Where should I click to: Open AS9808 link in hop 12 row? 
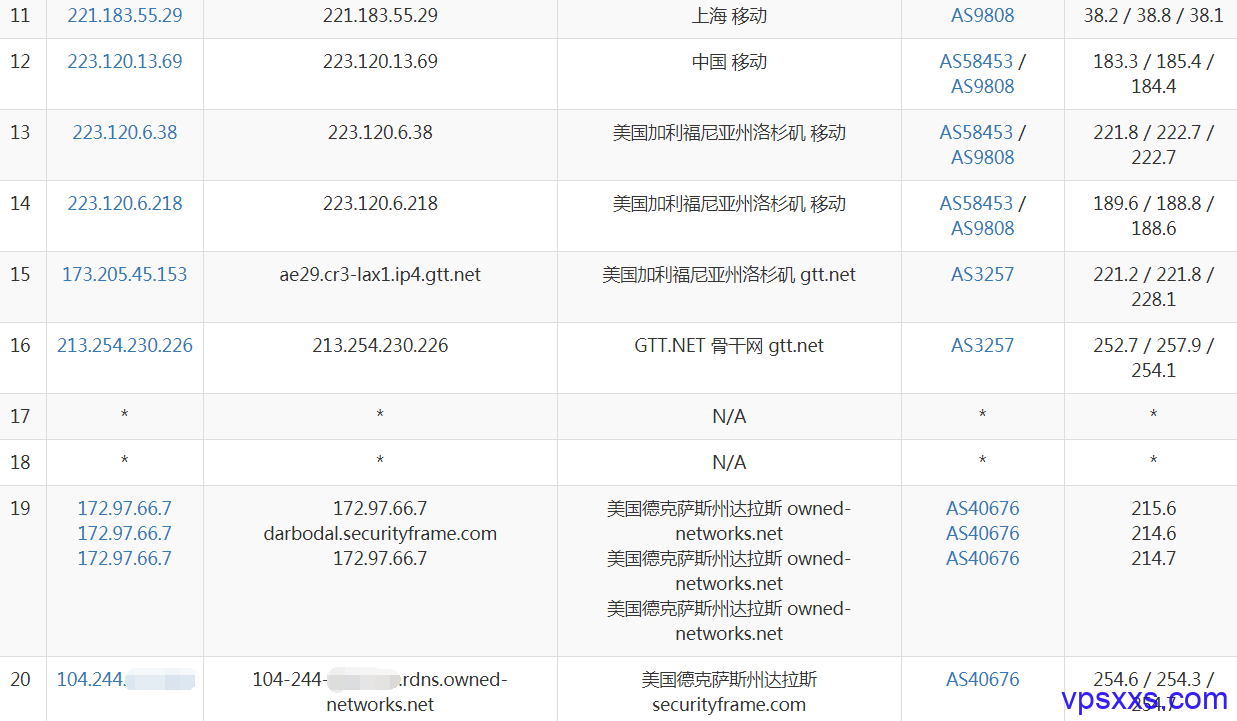point(982,86)
